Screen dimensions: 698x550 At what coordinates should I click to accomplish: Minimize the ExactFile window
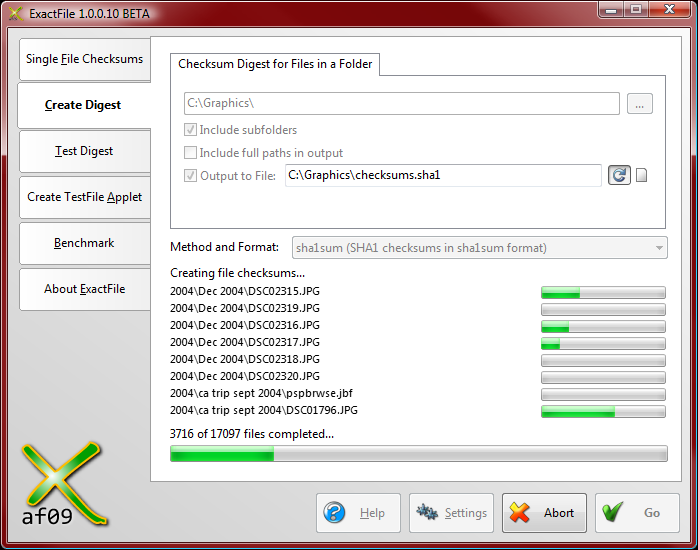coord(611,10)
